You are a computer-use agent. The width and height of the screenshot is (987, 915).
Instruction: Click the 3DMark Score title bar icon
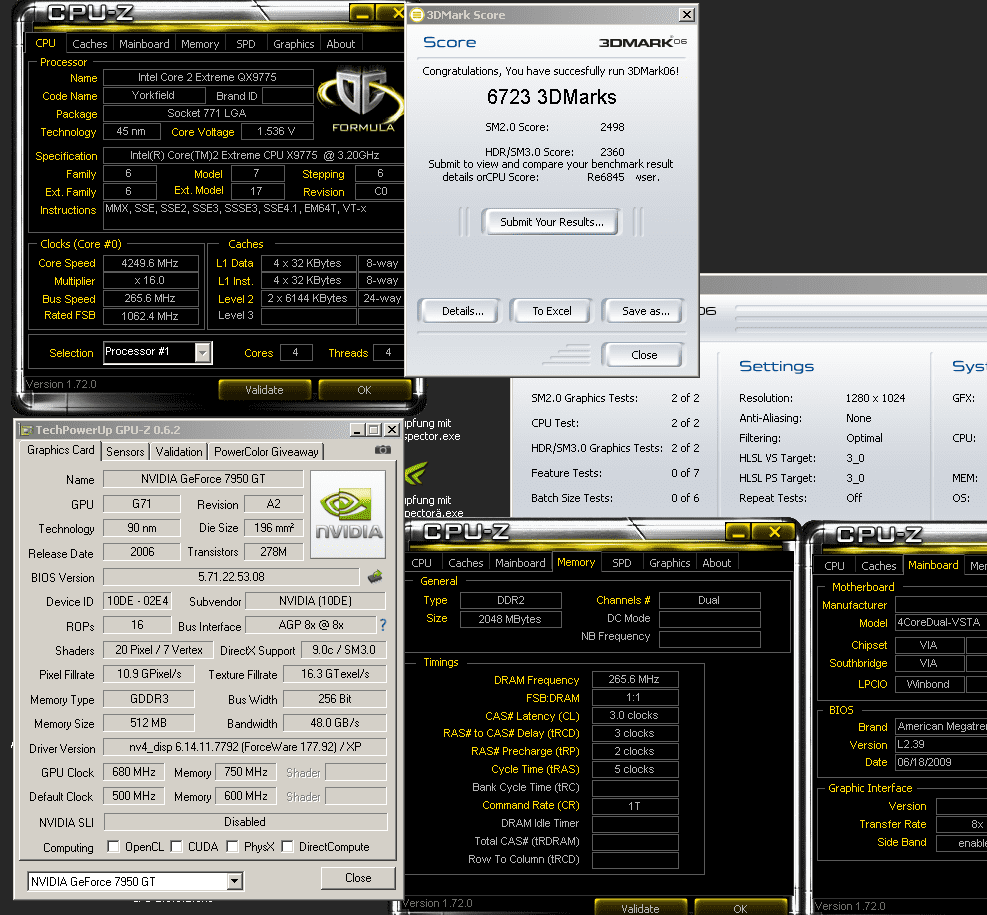(x=417, y=14)
